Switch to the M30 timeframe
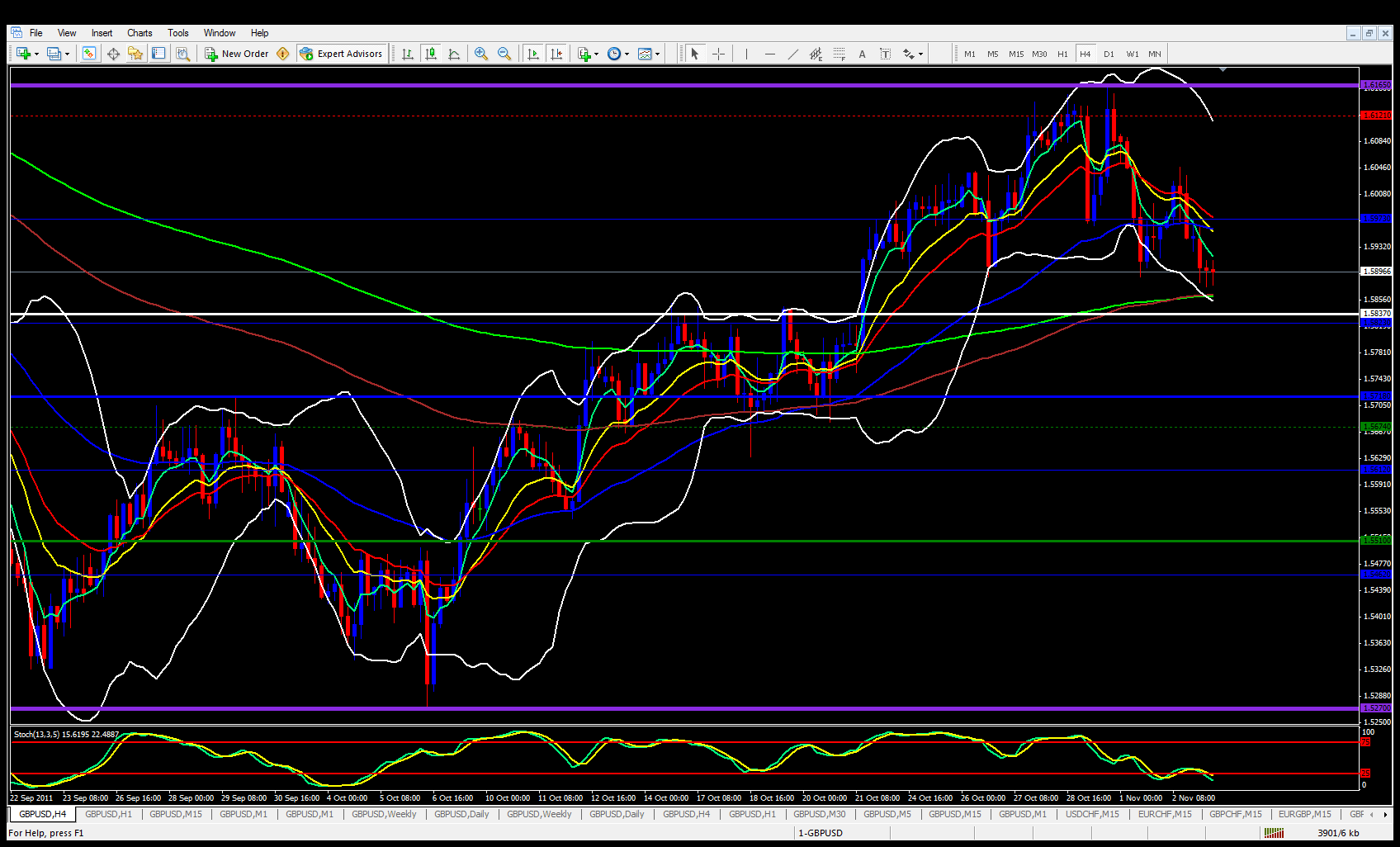 point(1039,54)
